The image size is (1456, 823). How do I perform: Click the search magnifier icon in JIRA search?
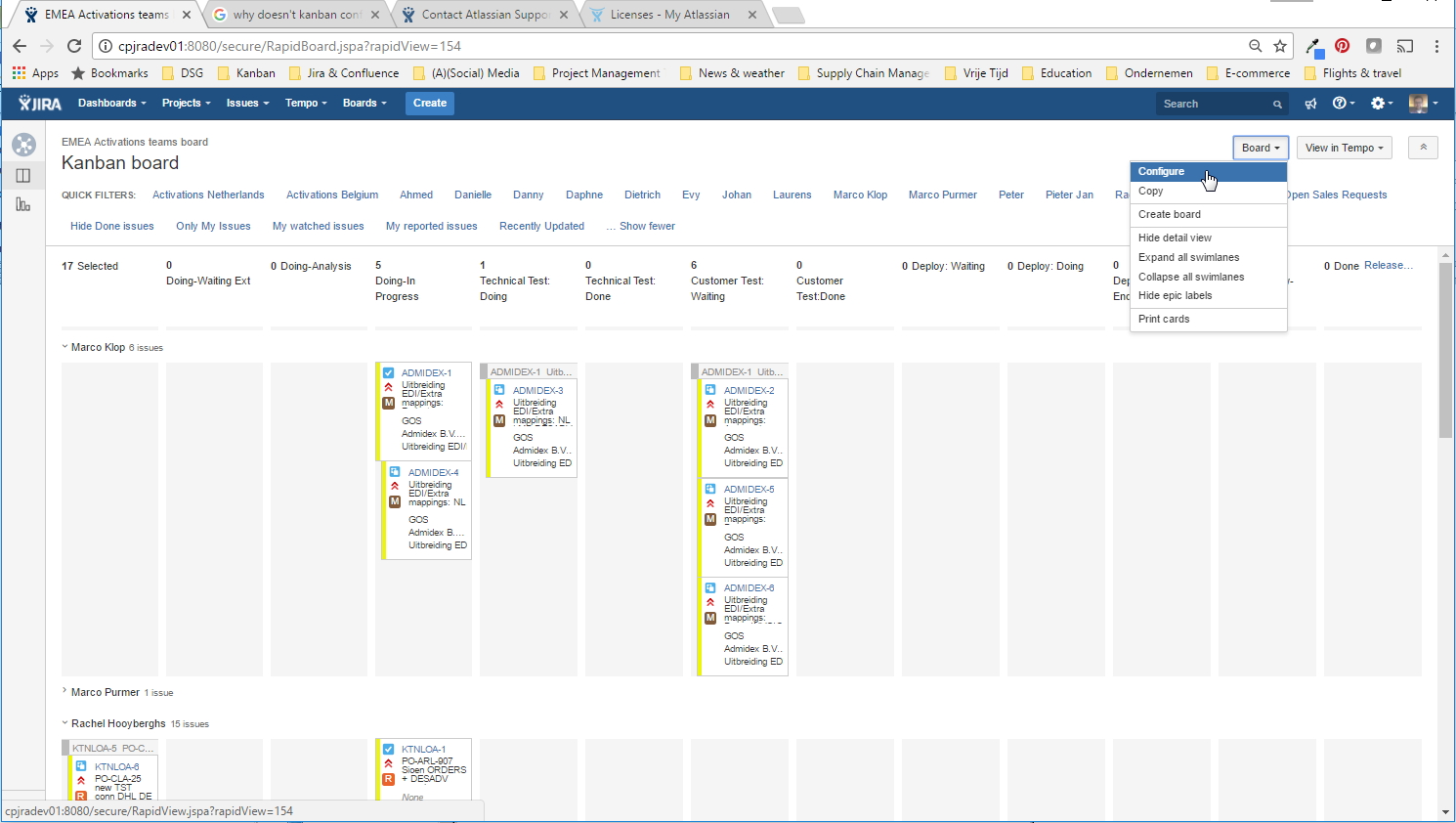1277,105
